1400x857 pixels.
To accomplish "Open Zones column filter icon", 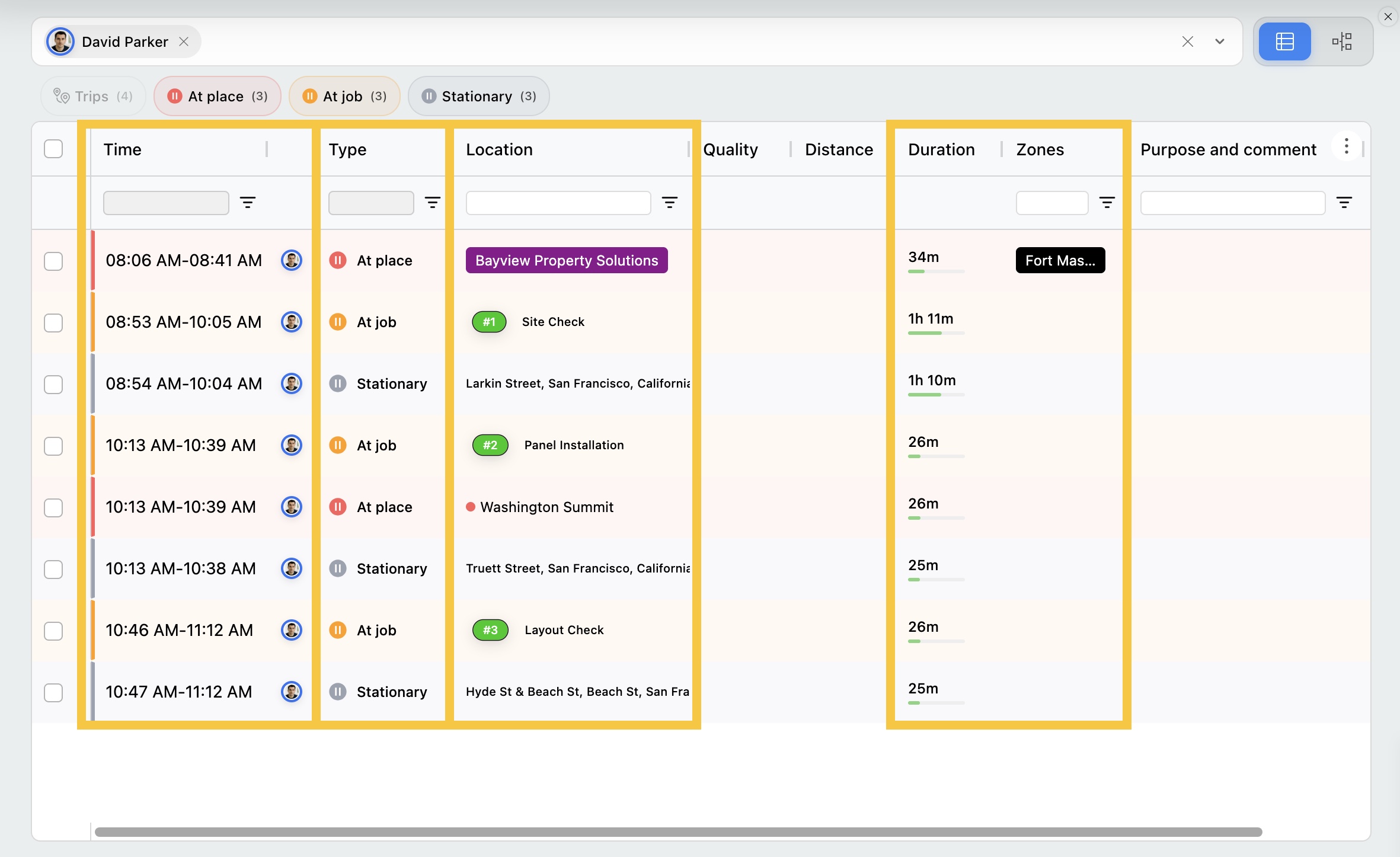I will click(x=1107, y=203).
